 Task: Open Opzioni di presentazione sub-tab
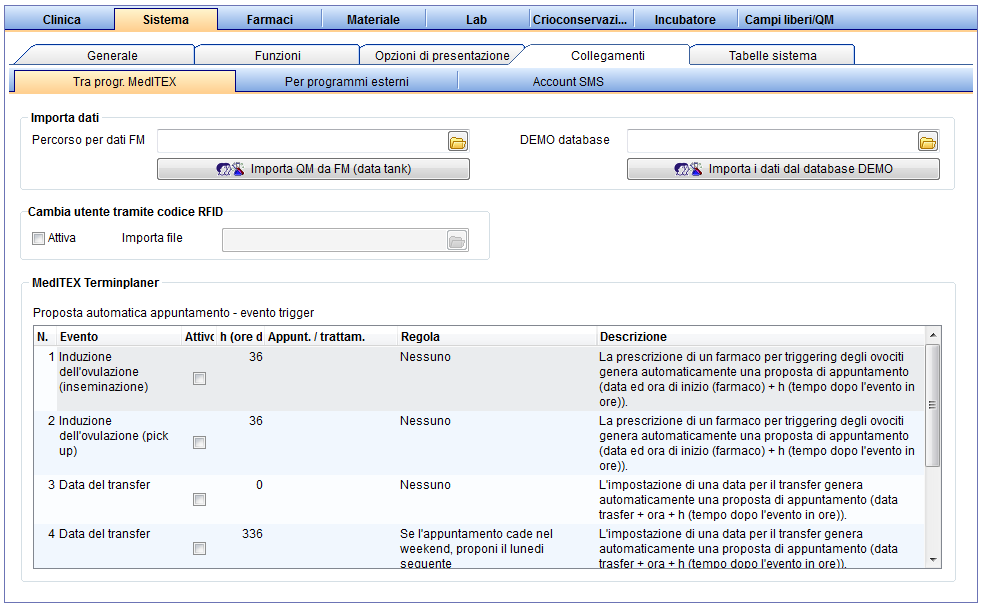click(x=442, y=56)
